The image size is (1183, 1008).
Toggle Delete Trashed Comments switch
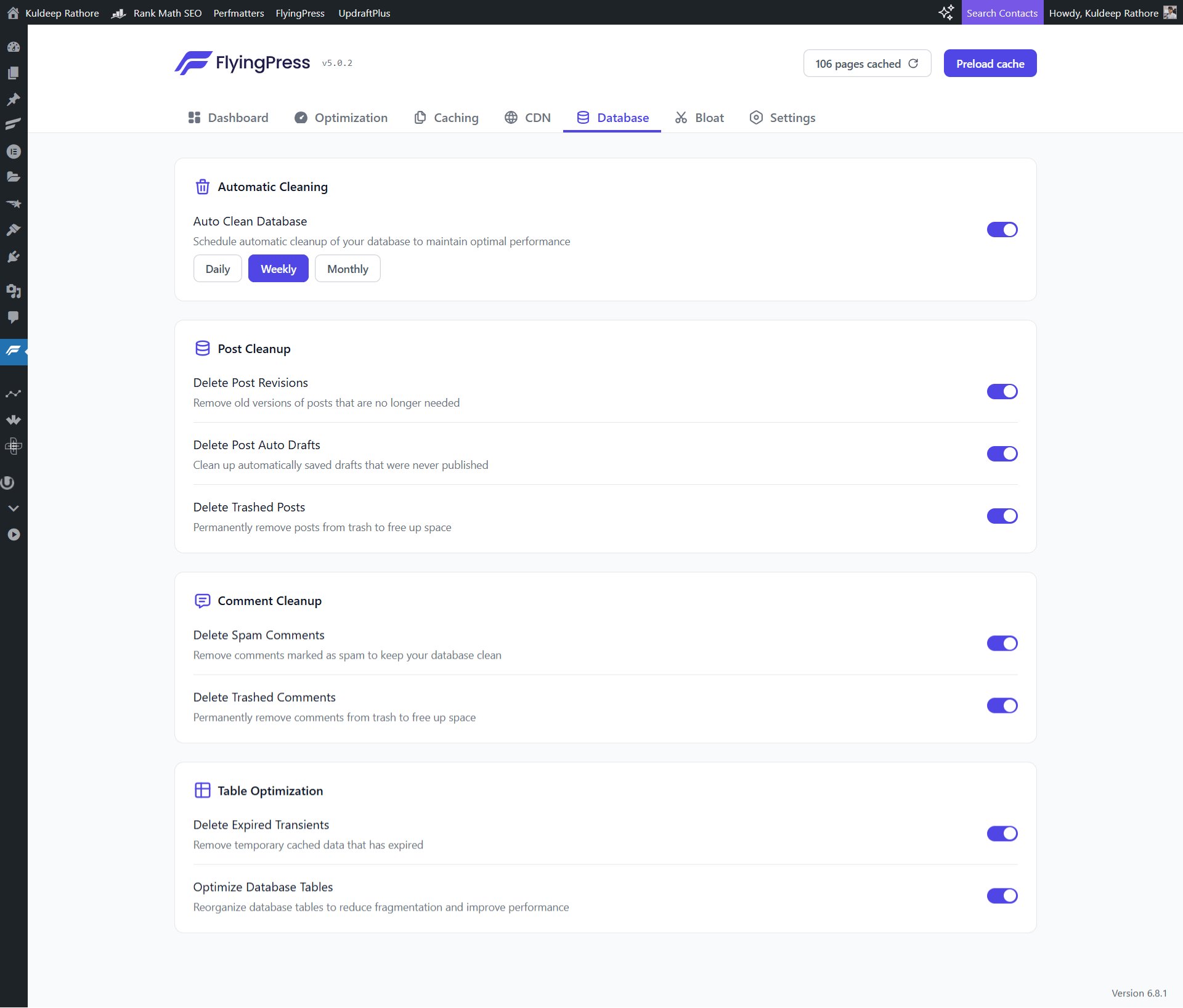coord(1002,706)
